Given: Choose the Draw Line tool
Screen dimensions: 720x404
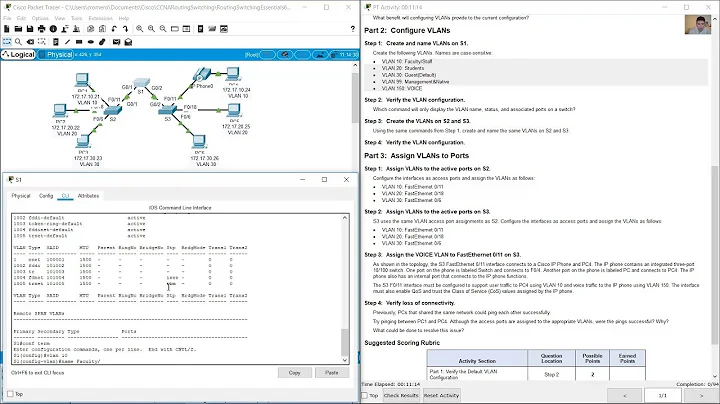Looking at the screenshot, I should 68,42.
